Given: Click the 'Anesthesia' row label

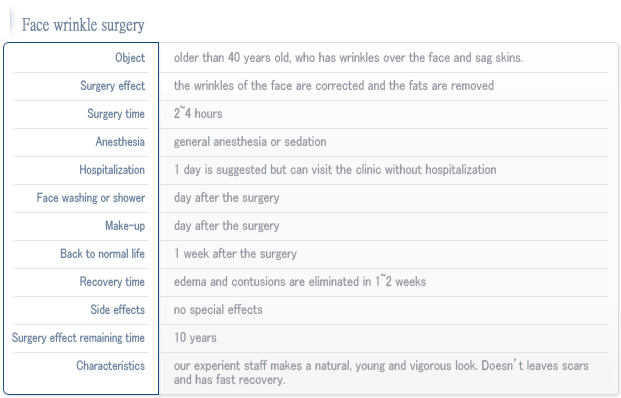Looking at the screenshot, I should 120,142.
